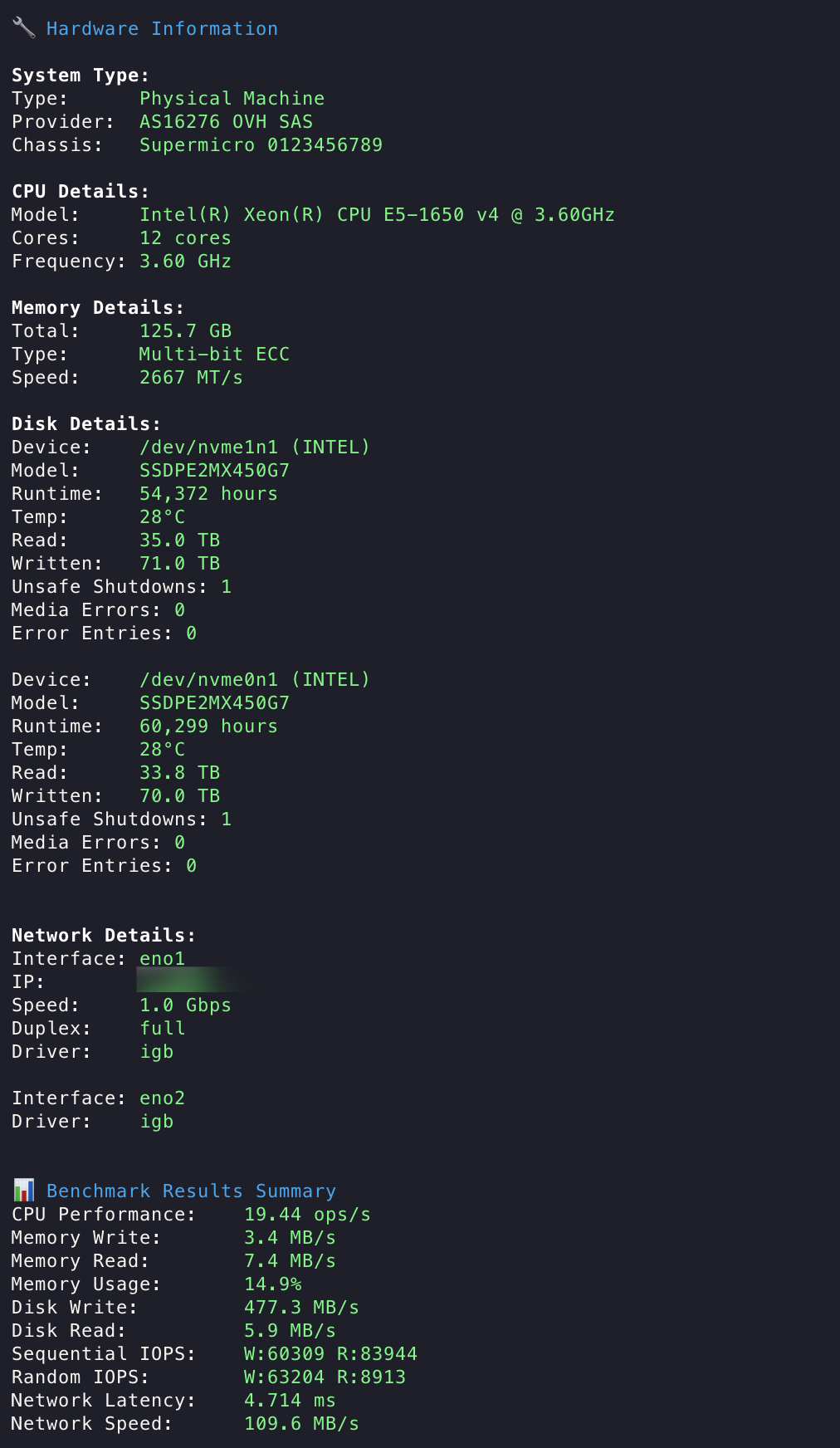
Task: Click the 109.6 MB/s network speed value
Action: coord(301,1423)
